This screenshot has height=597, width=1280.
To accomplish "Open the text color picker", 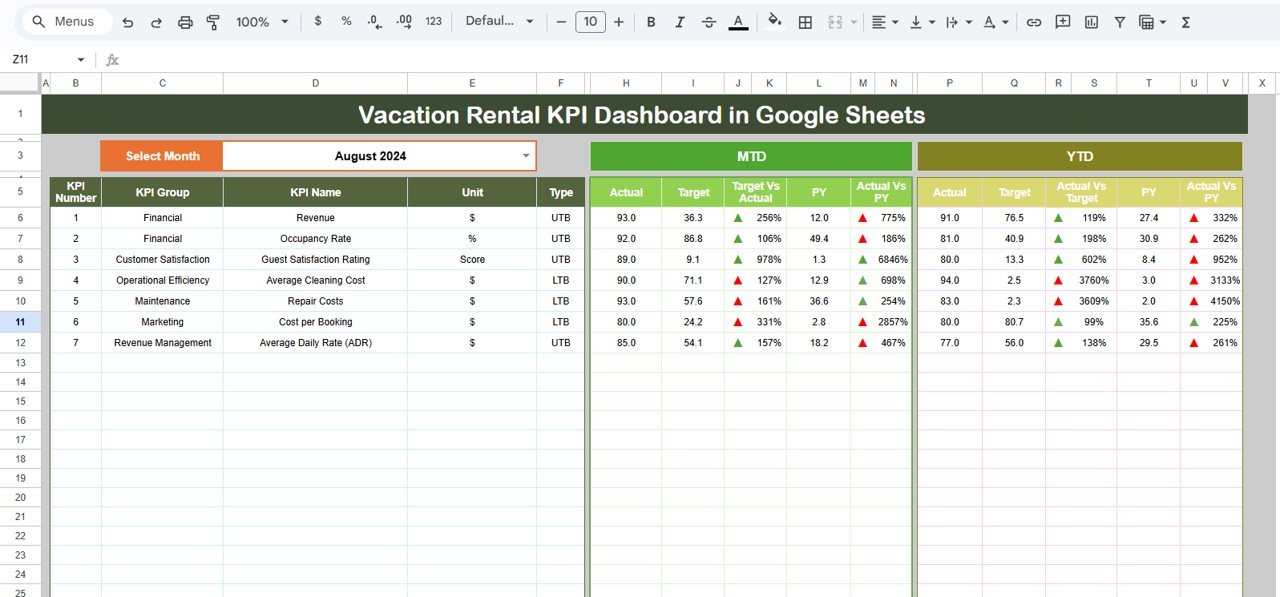I will pos(738,20).
